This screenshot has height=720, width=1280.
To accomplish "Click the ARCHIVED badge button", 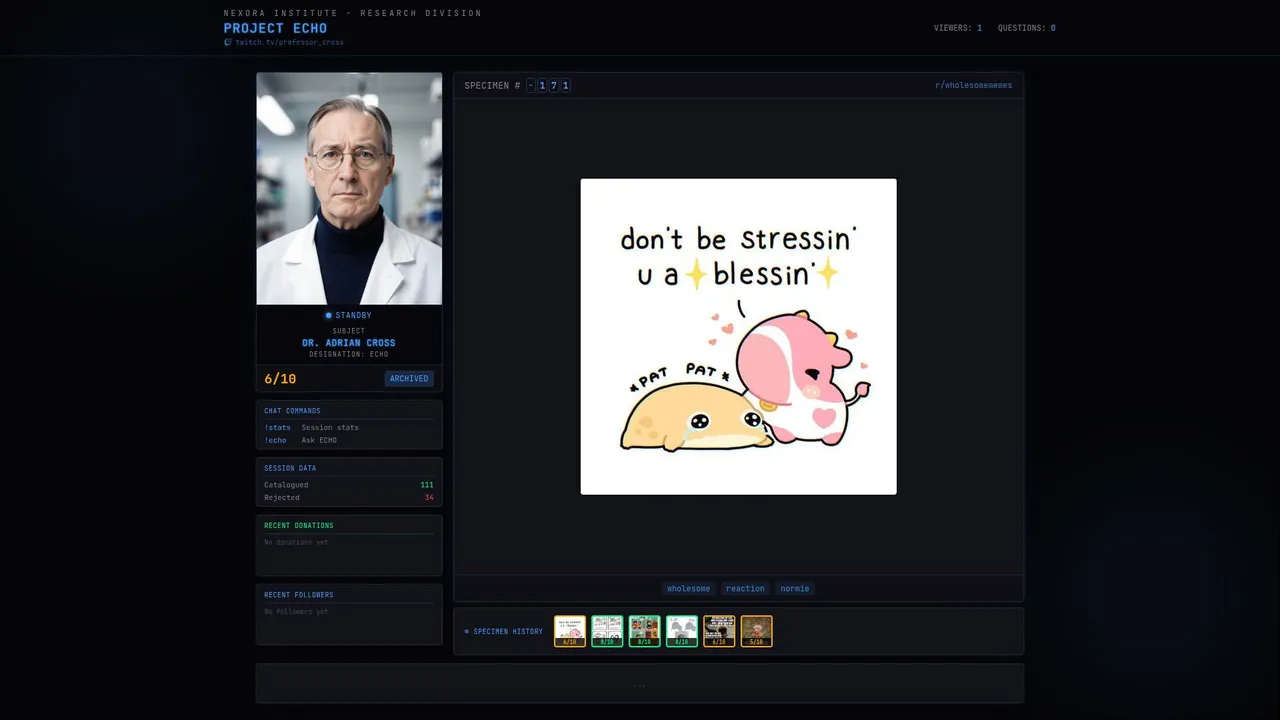I will [x=409, y=379].
